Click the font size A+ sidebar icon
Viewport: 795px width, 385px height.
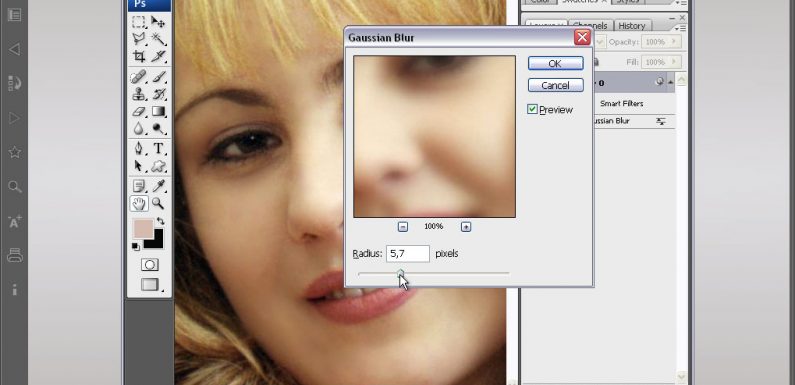[x=15, y=221]
